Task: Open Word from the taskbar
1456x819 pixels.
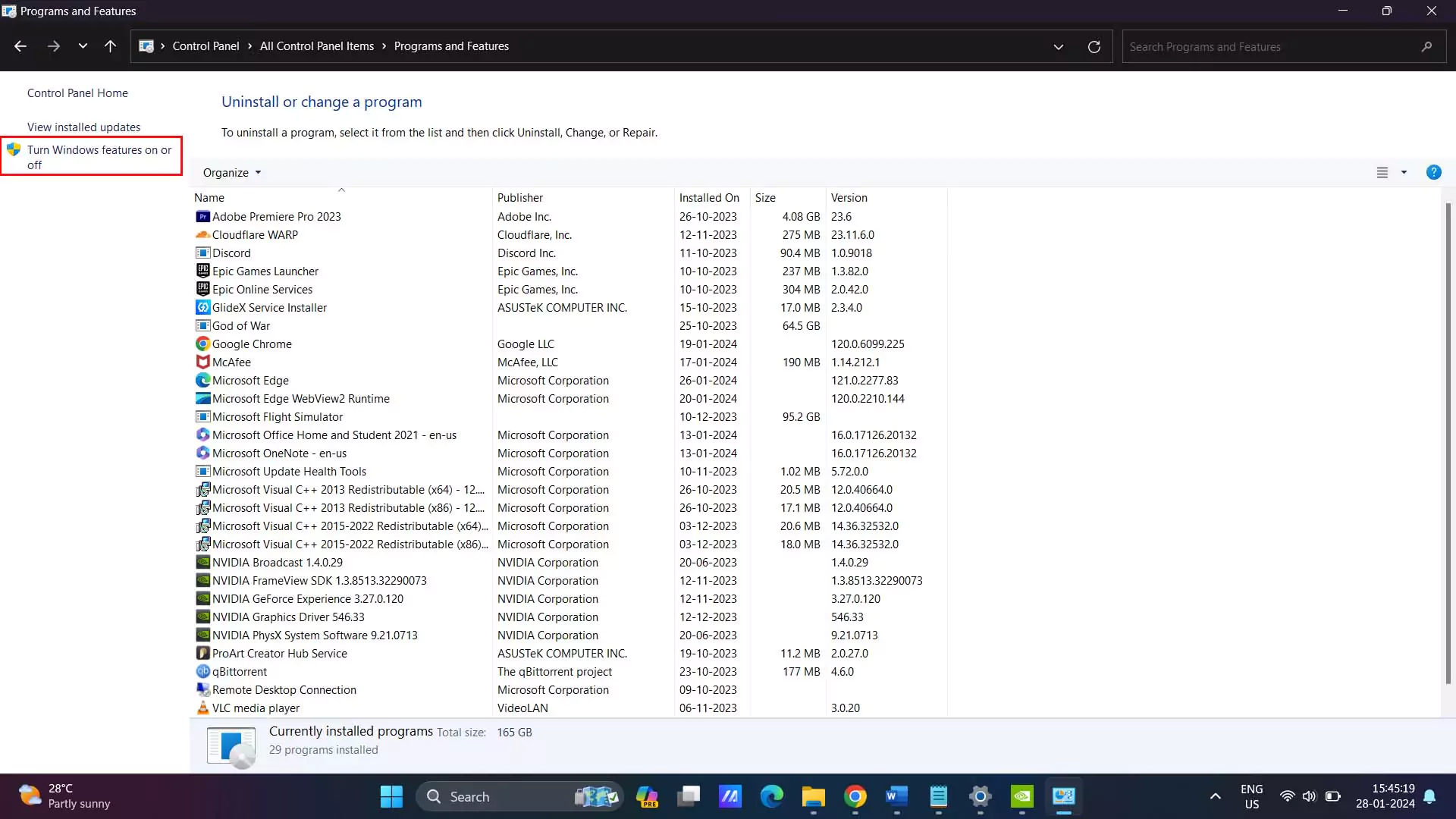Action: point(896,797)
